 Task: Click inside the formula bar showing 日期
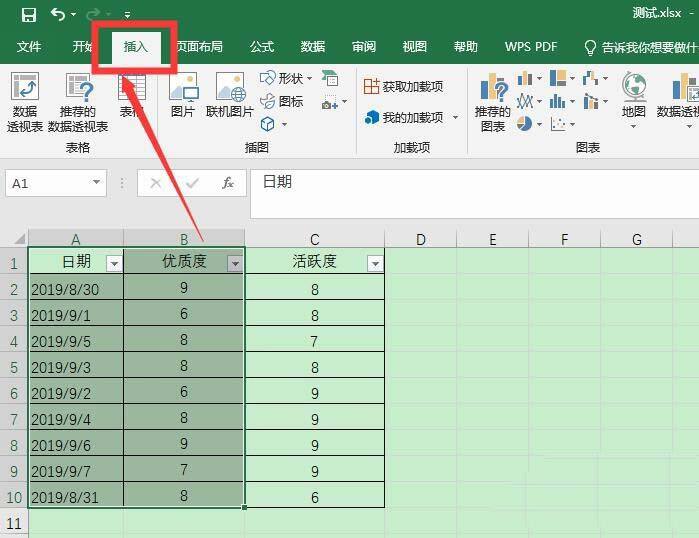(470, 183)
